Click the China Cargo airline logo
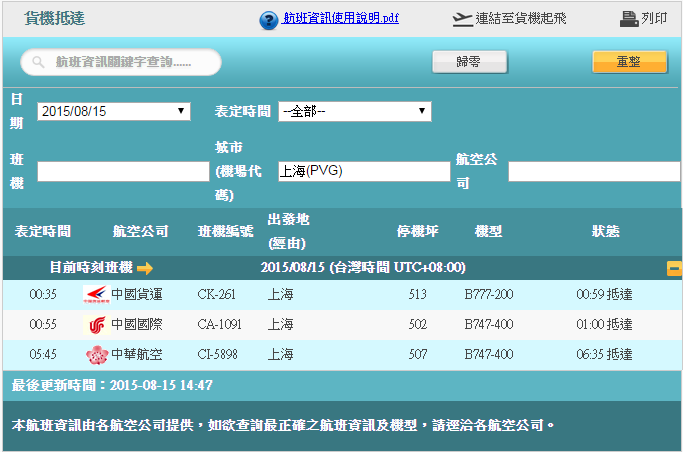 [96, 294]
